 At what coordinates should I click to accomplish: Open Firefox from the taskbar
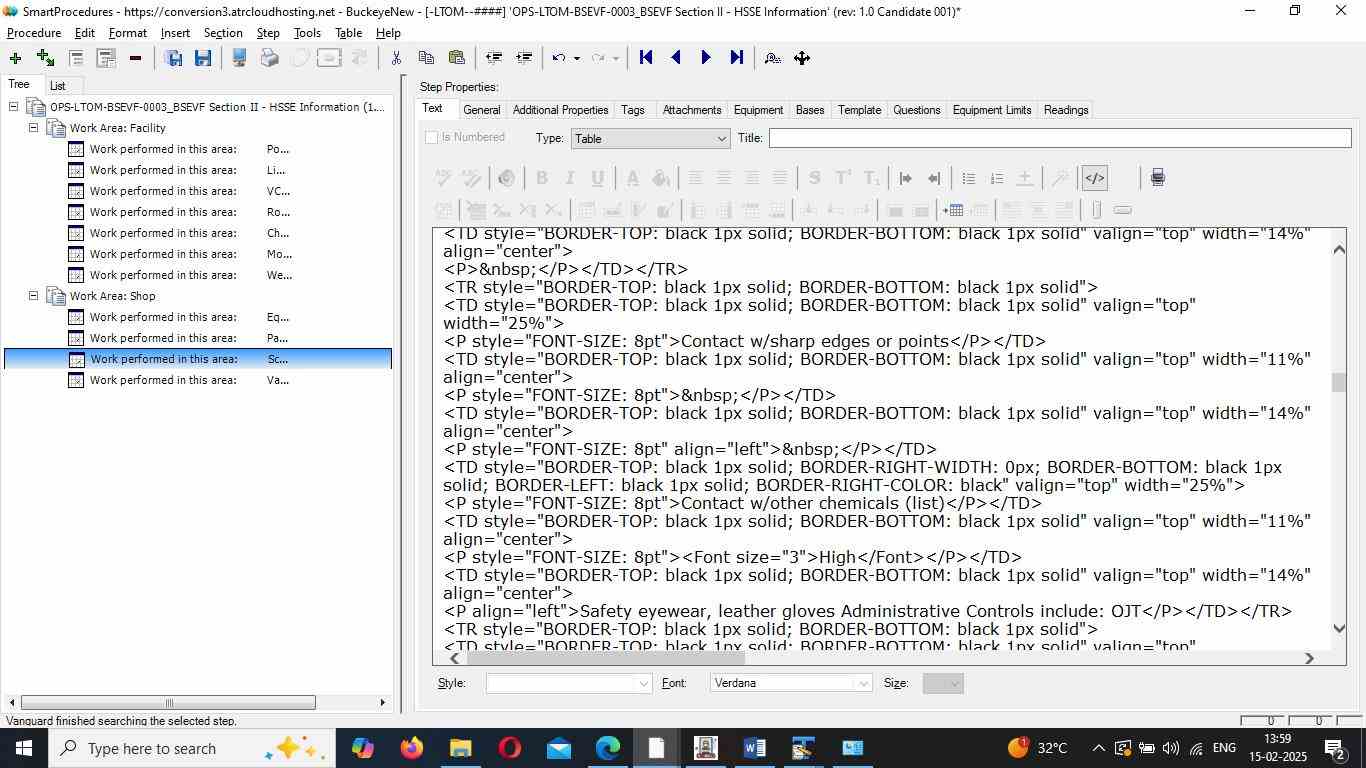click(411, 748)
